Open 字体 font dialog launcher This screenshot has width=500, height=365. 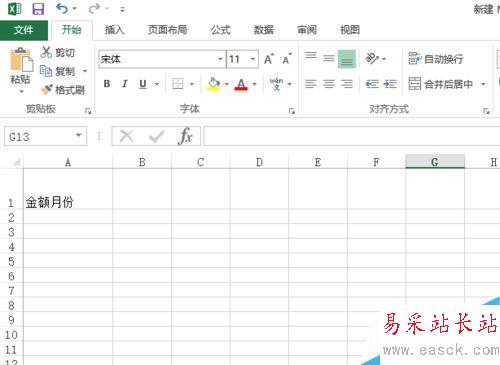pos(292,111)
